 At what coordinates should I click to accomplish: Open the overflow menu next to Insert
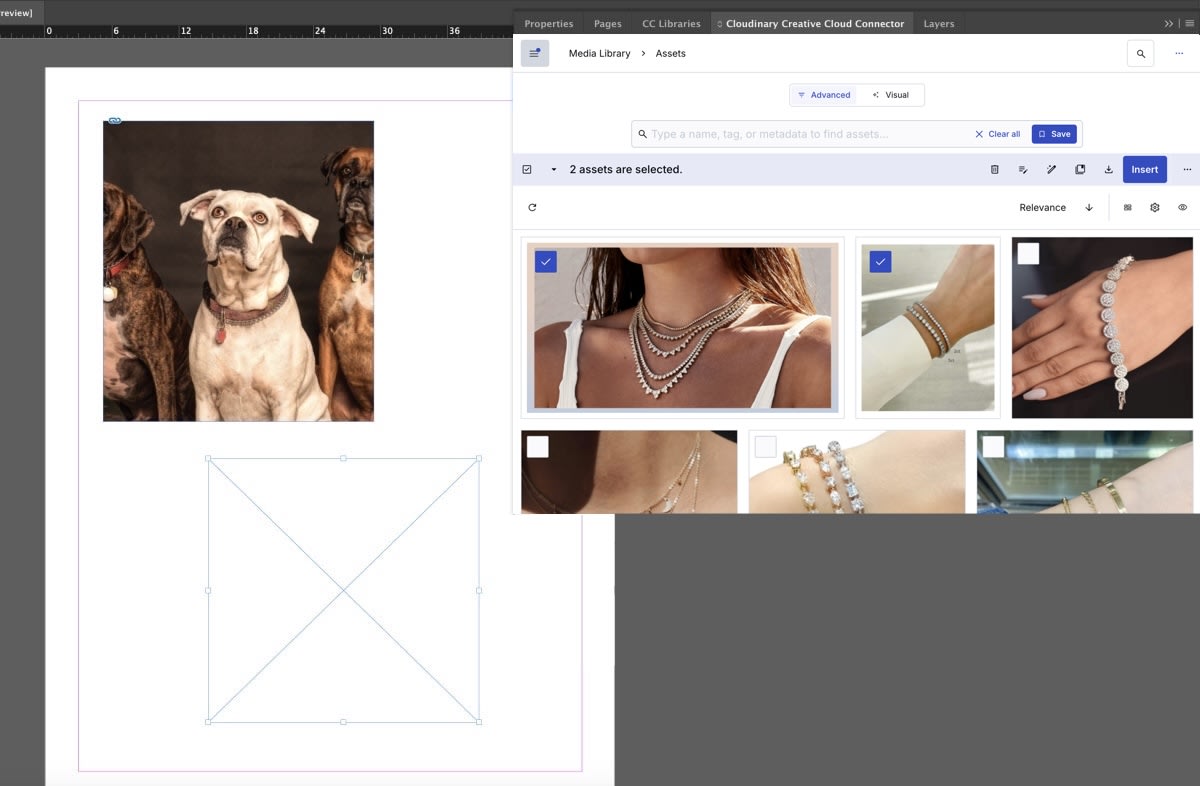(x=1186, y=169)
